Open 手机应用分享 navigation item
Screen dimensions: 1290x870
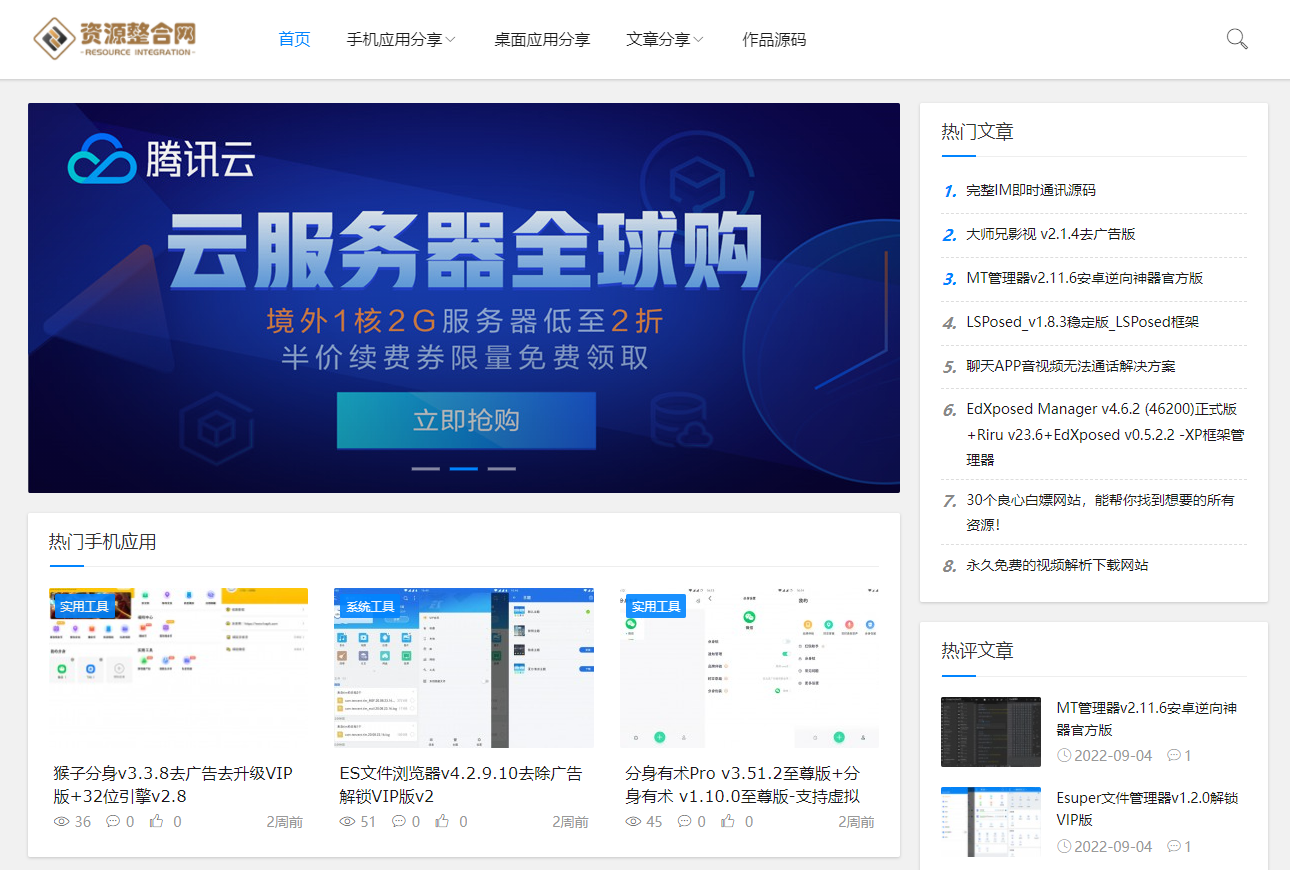click(x=395, y=40)
